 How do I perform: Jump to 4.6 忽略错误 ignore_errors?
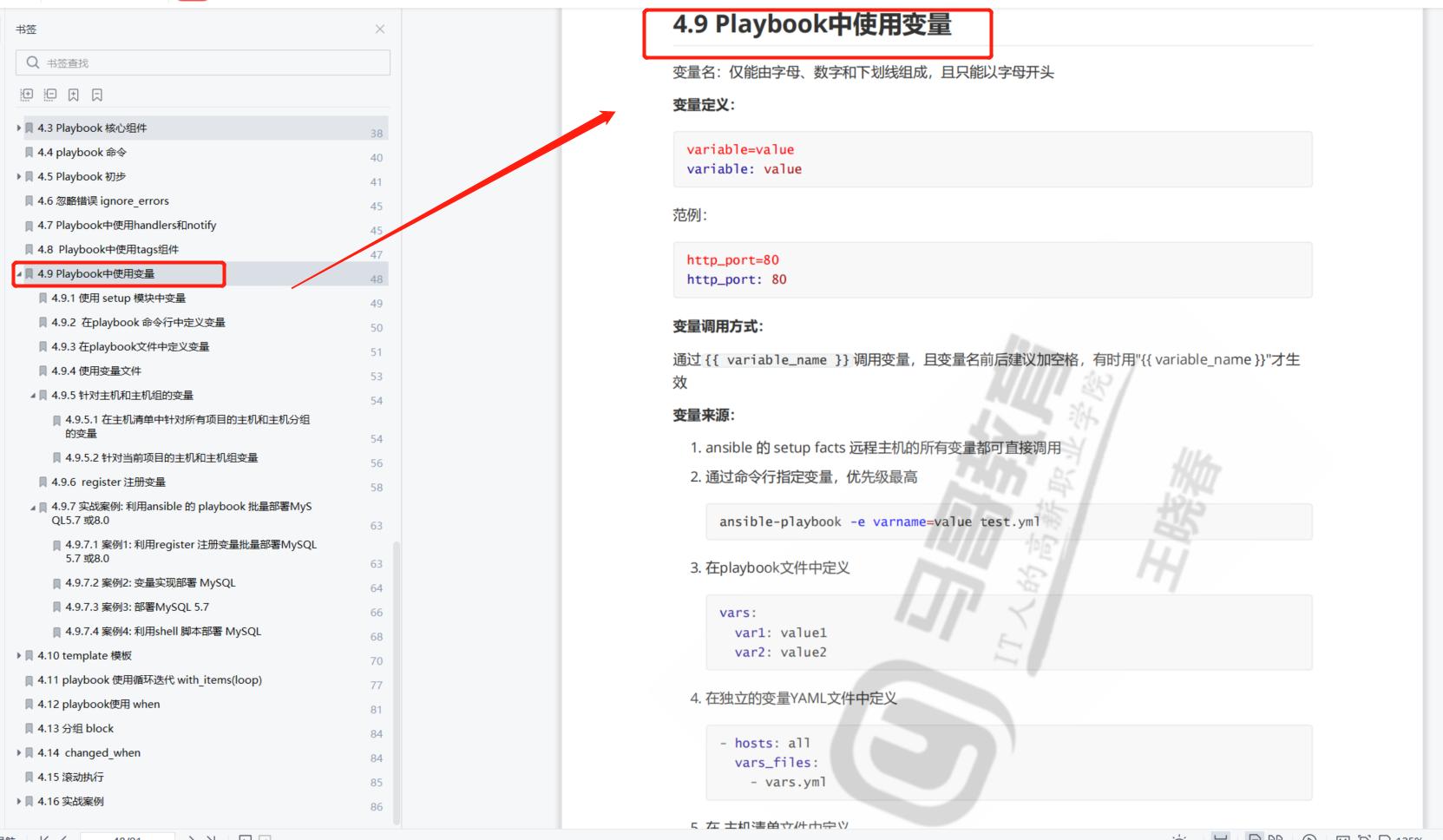[x=103, y=201]
